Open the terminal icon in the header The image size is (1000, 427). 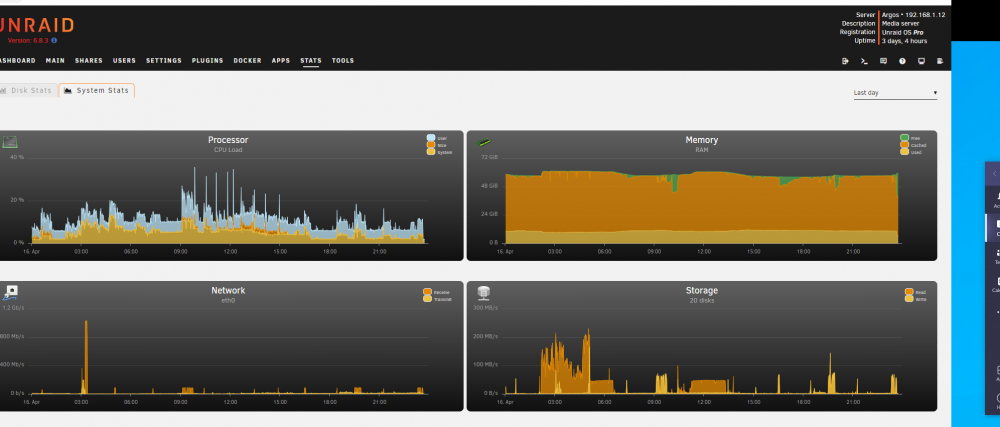(x=864, y=61)
